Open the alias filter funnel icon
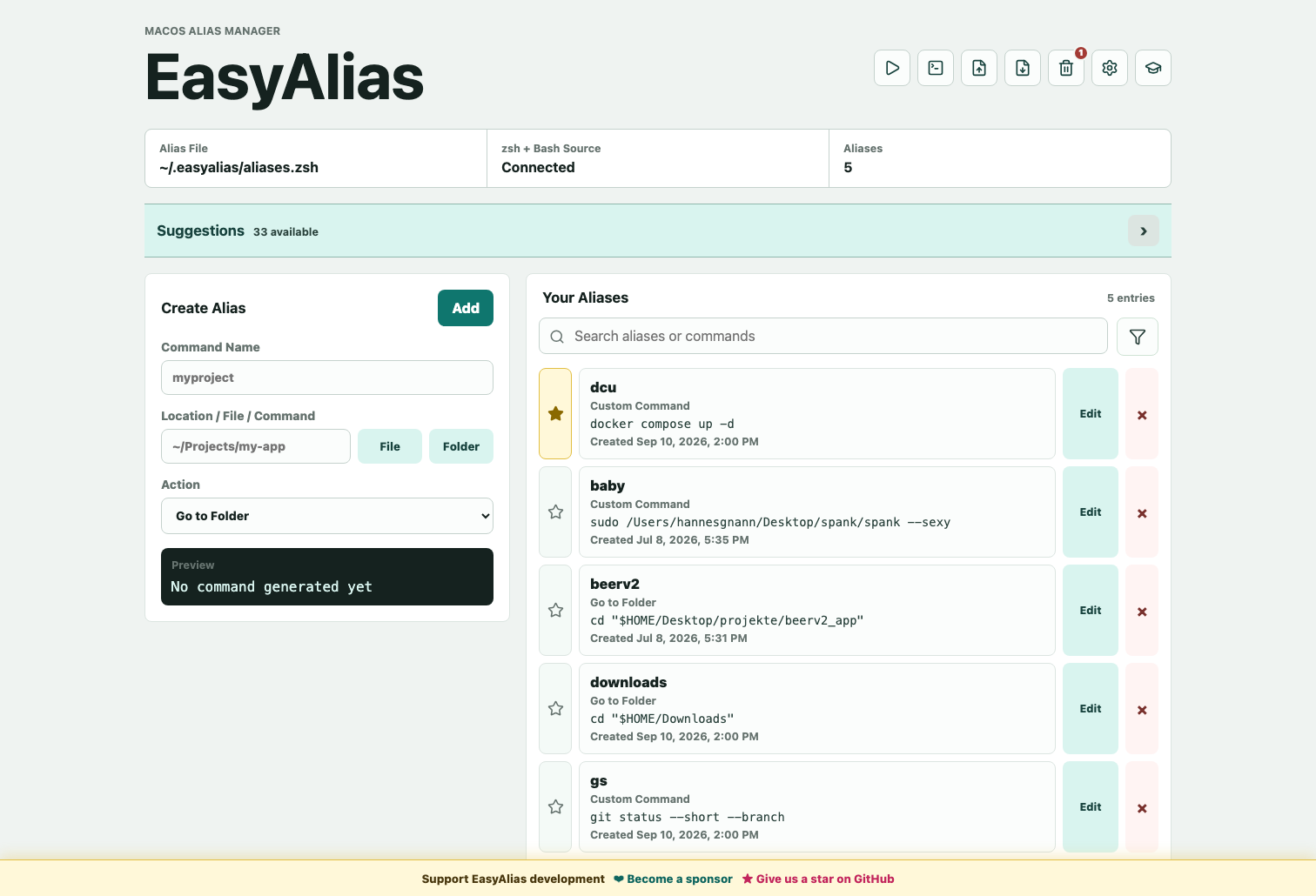The image size is (1316, 896). (x=1138, y=337)
